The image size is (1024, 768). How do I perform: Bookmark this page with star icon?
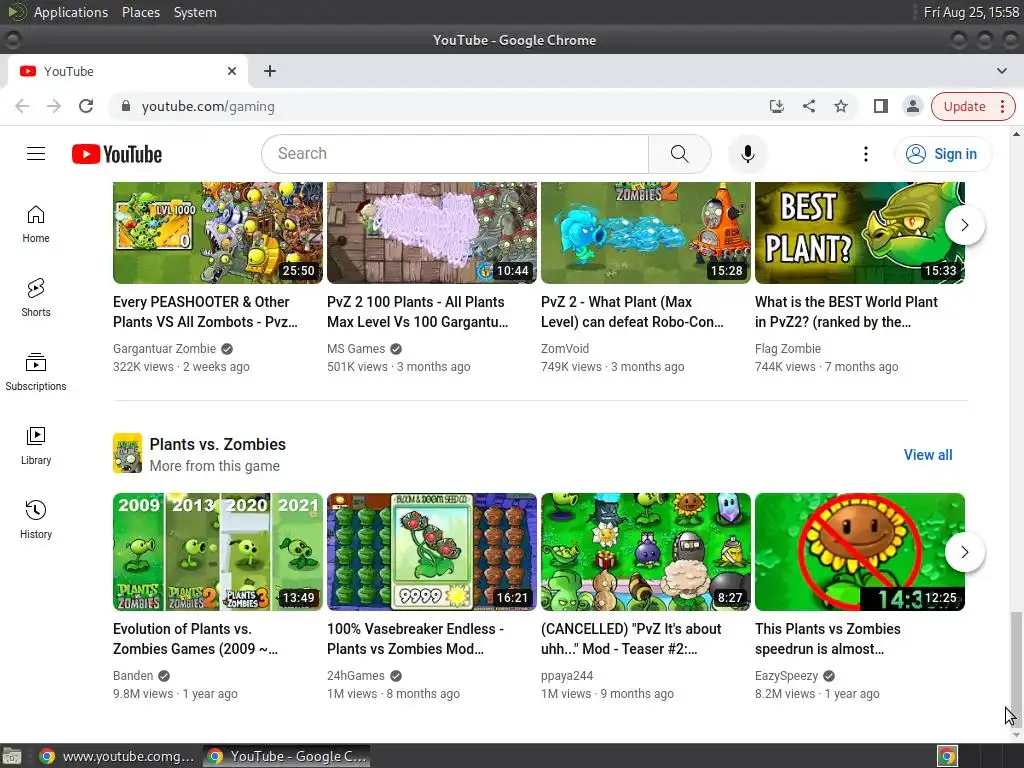click(x=841, y=106)
